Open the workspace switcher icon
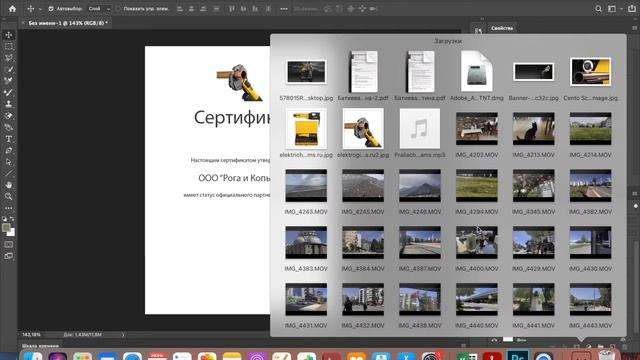640x360 pixels. coord(611,9)
